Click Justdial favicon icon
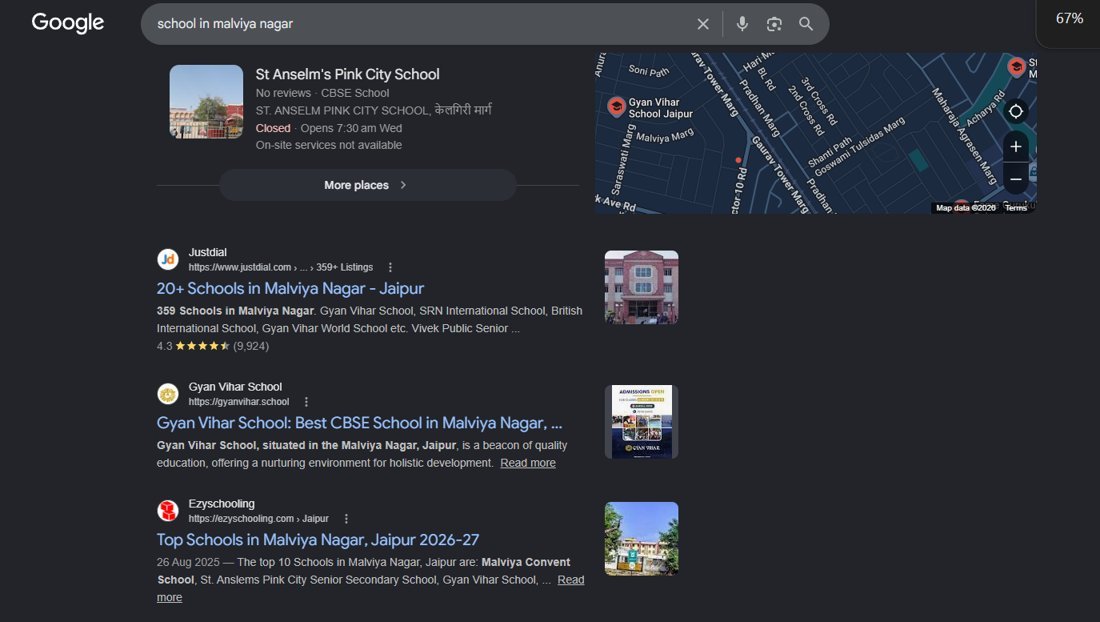Screen dimensions: 1100x622 [x=168, y=259]
